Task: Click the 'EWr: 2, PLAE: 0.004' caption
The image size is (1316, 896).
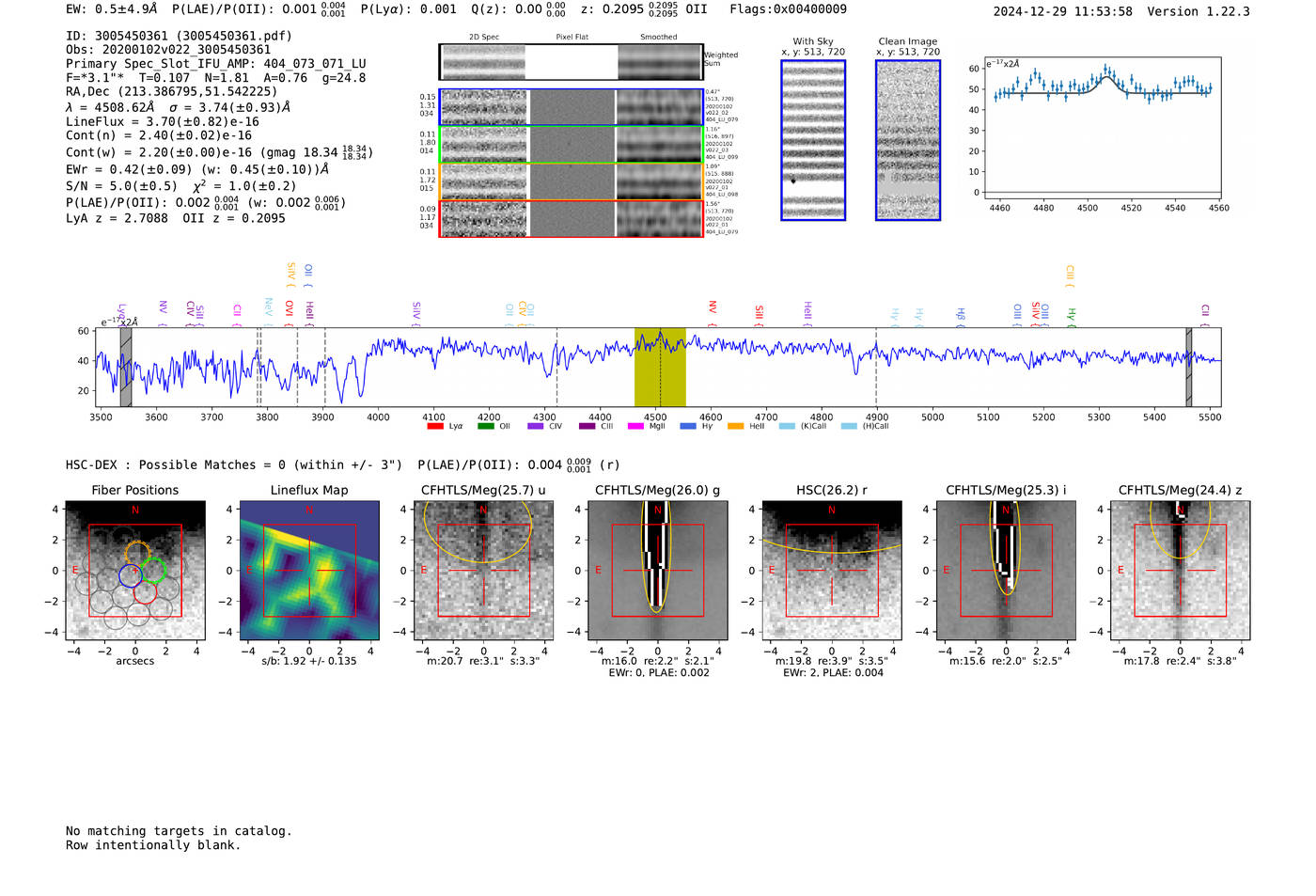Action: coord(832,673)
